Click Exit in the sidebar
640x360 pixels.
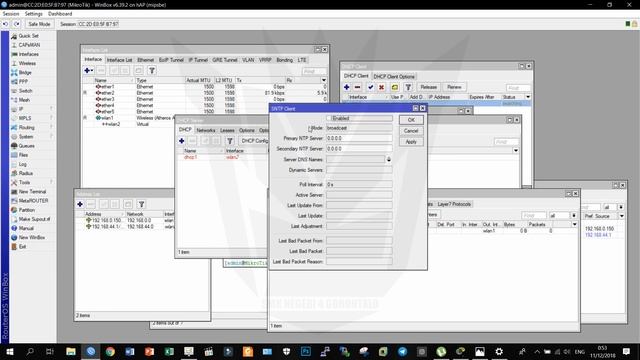tap(22, 247)
